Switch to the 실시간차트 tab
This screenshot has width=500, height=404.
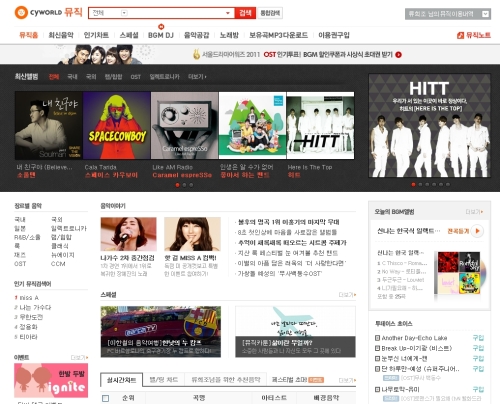pyautogui.click(x=122, y=380)
